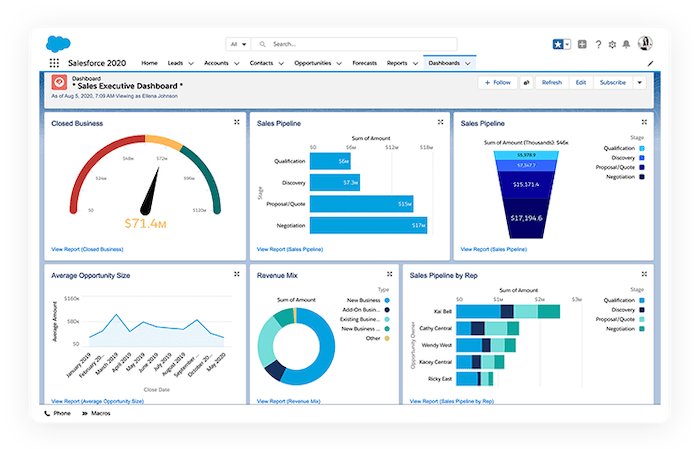Open the dropdown arrow next to Subscribe
Screen dimensions: 700x449
click(x=641, y=83)
